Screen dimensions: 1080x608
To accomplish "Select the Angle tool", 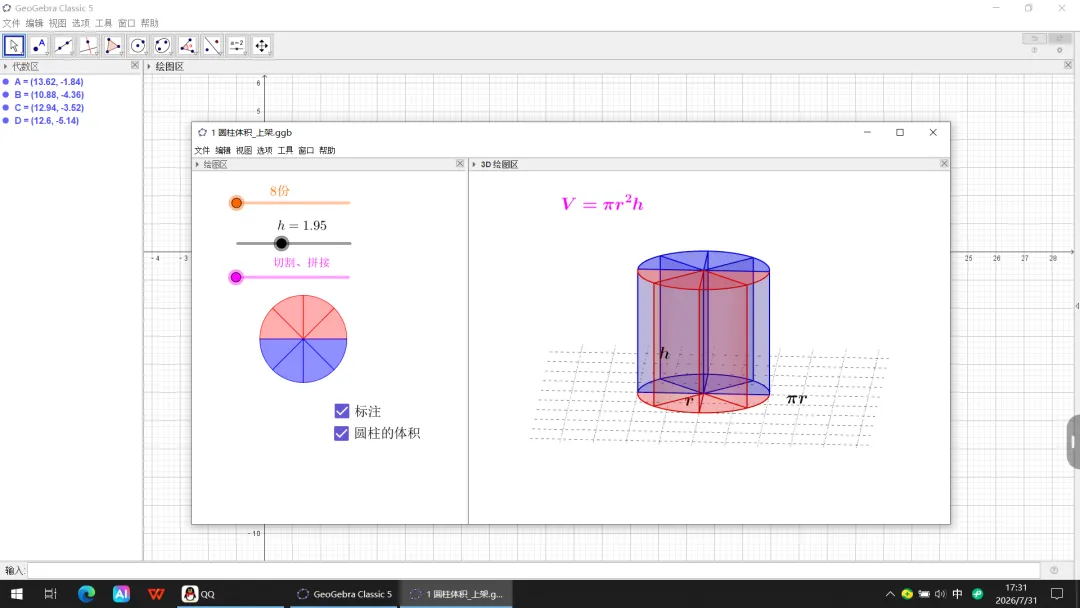I will pyautogui.click(x=187, y=45).
